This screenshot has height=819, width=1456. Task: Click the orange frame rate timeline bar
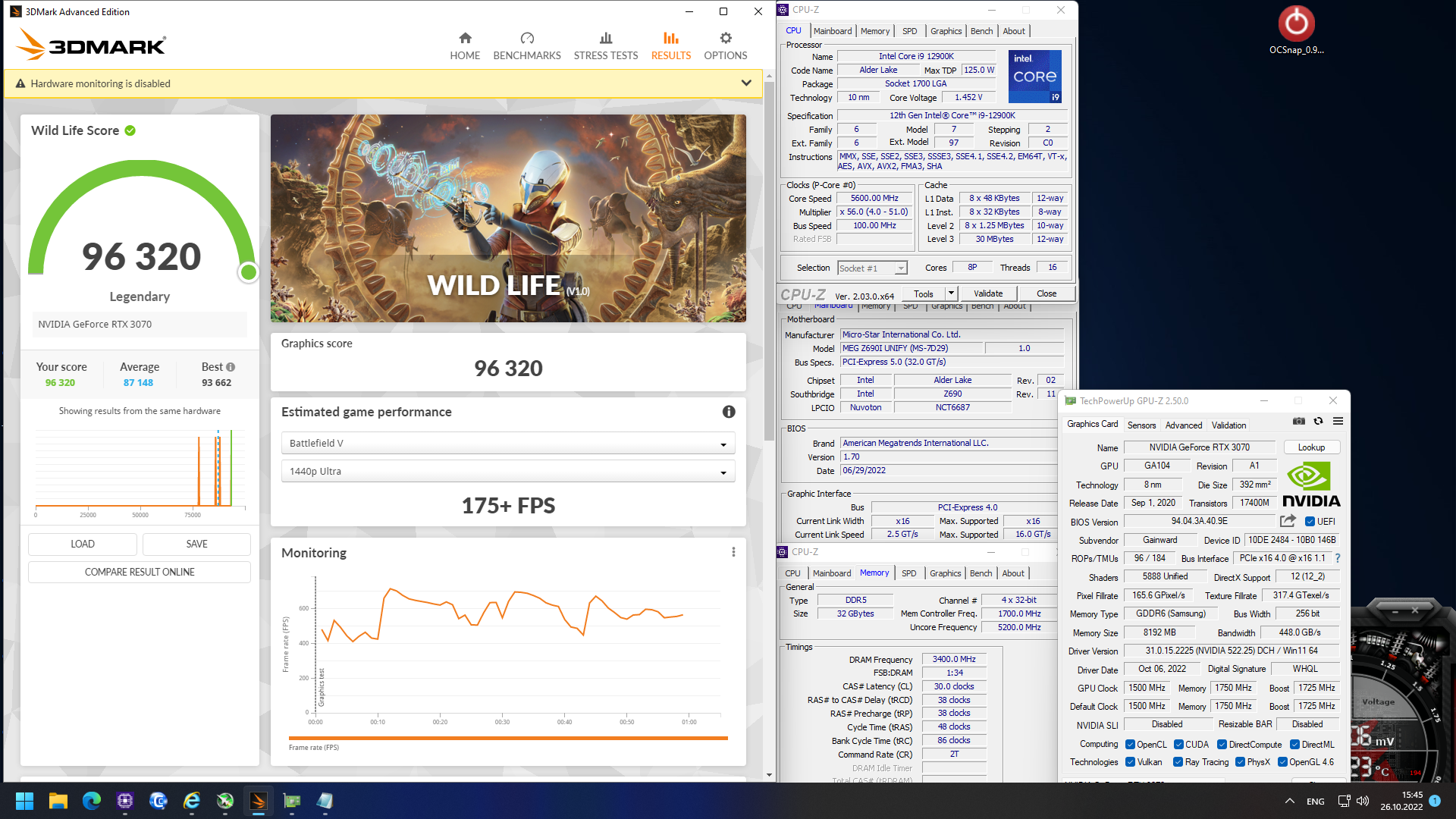[508, 738]
